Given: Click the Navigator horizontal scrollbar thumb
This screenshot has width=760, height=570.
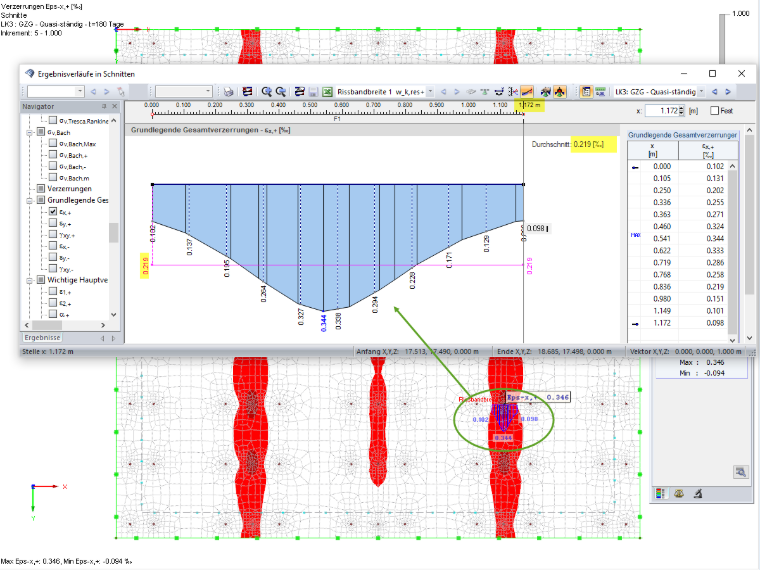Looking at the screenshot, I should click(49, 325).
